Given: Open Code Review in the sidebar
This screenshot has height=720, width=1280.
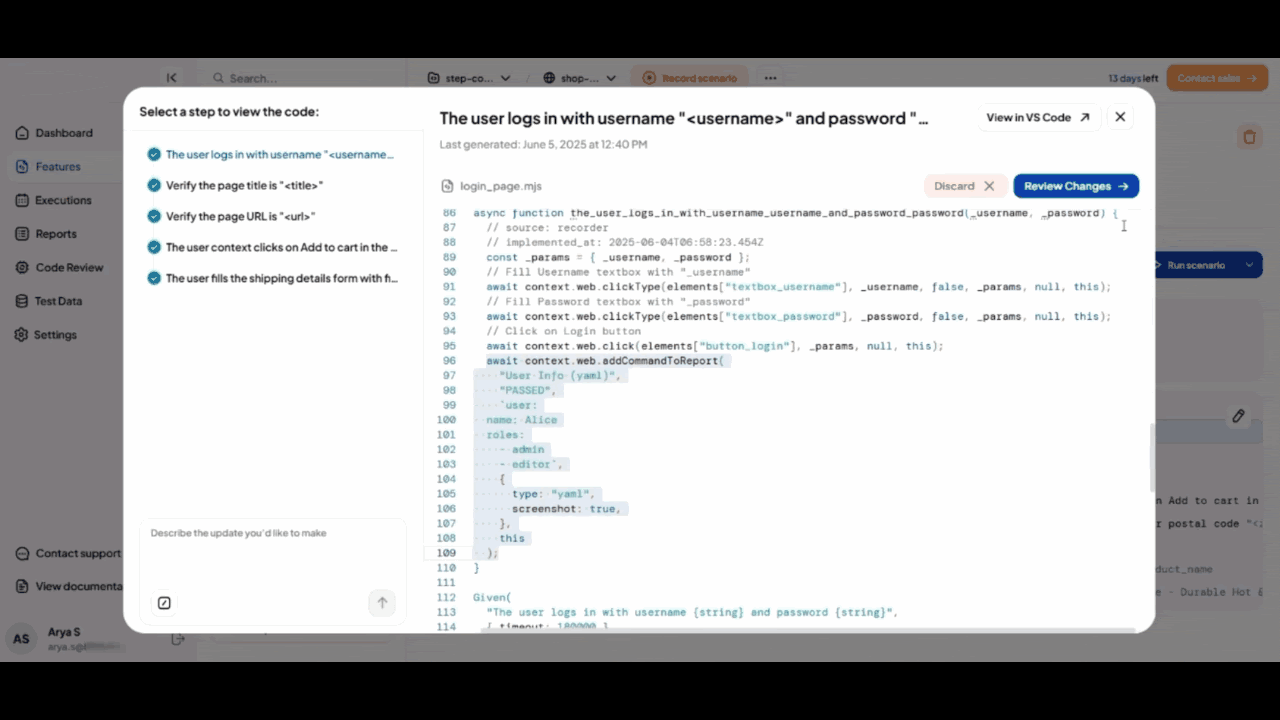Looking at the screenshot, I should [69, 267].
